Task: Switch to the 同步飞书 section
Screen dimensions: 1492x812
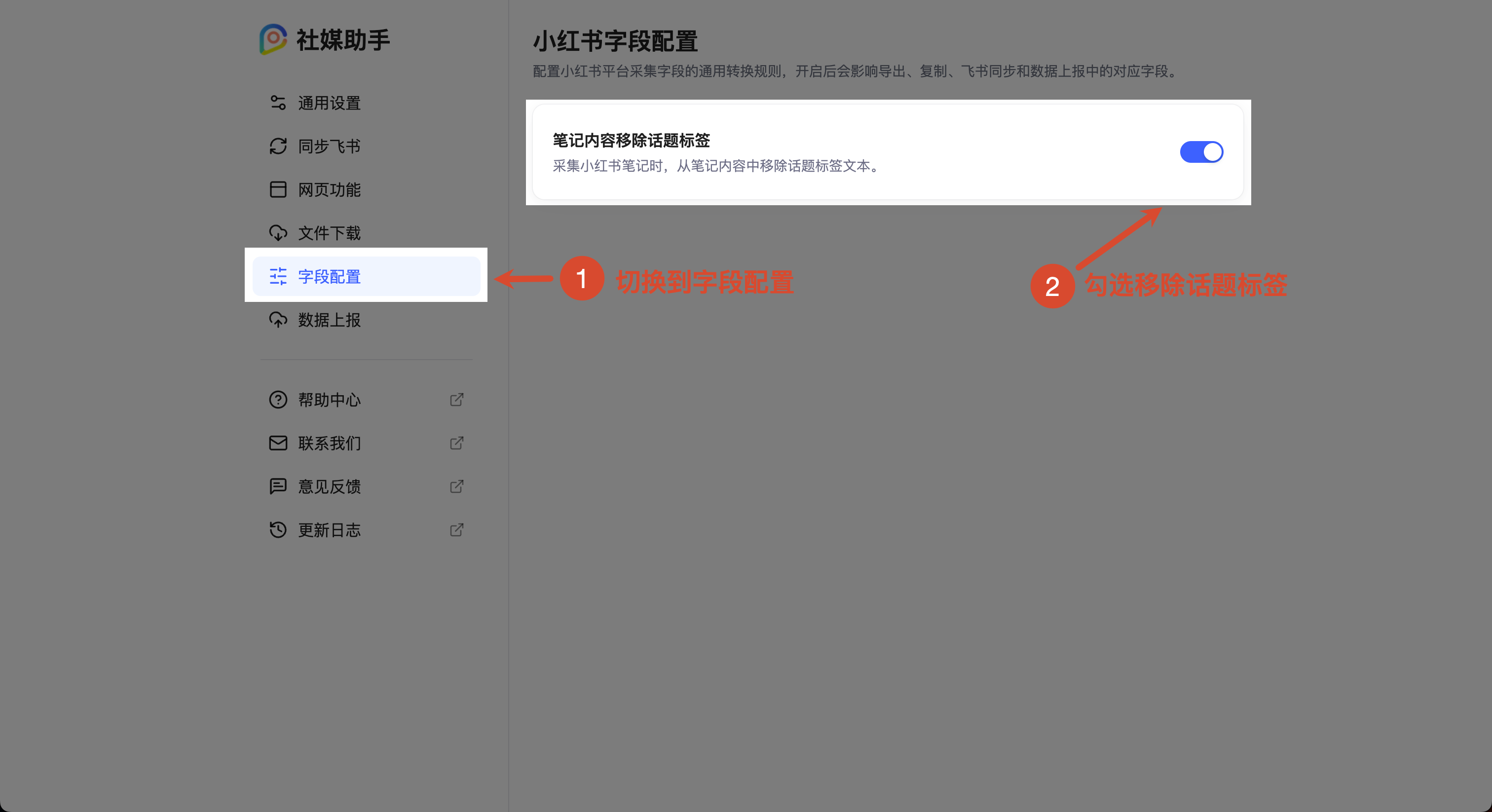Action: tap(366, 147)
